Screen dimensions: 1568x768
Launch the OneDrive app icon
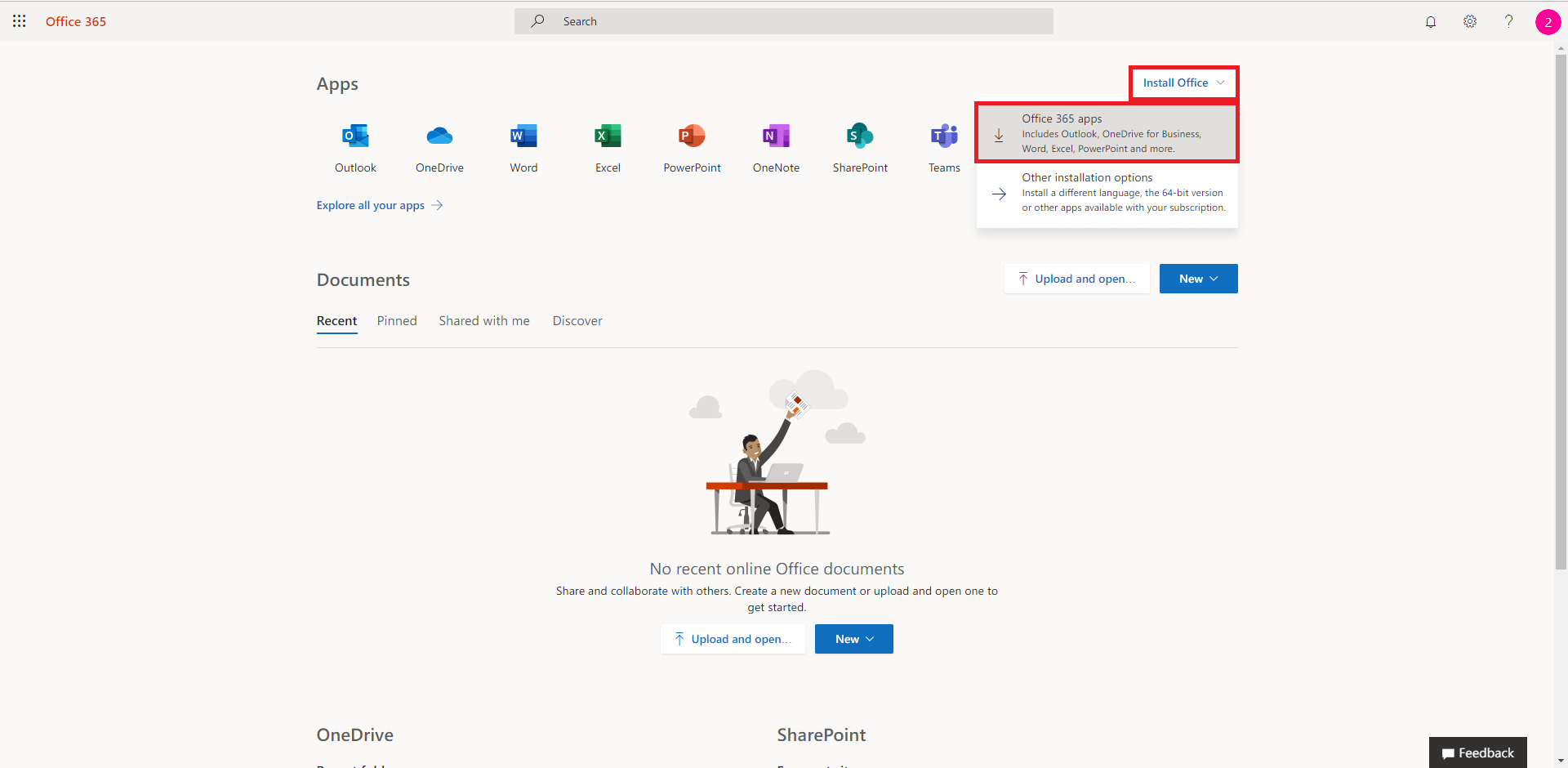(x=439, y=136)
